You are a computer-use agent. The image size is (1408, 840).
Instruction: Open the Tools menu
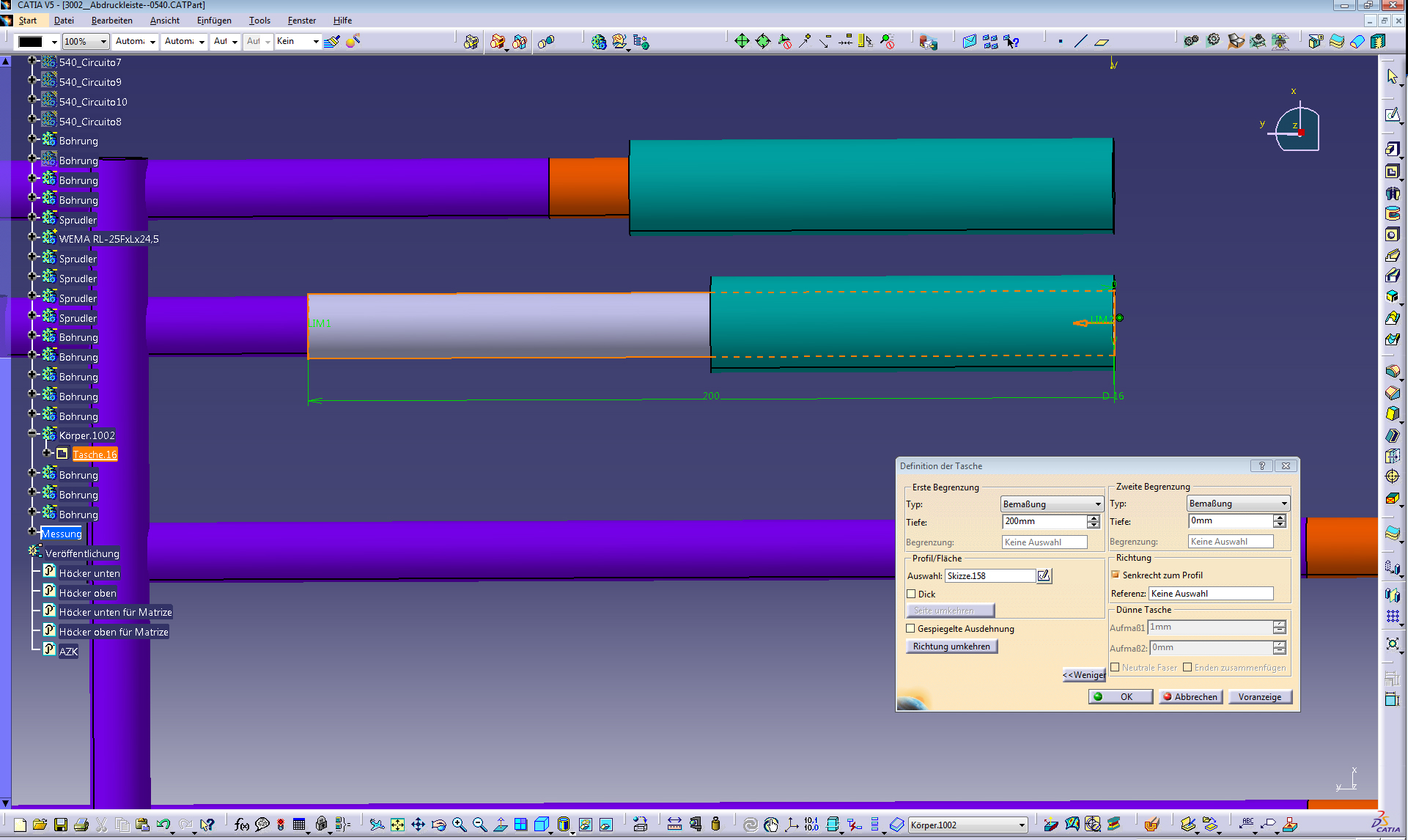(x=259, y=21)
